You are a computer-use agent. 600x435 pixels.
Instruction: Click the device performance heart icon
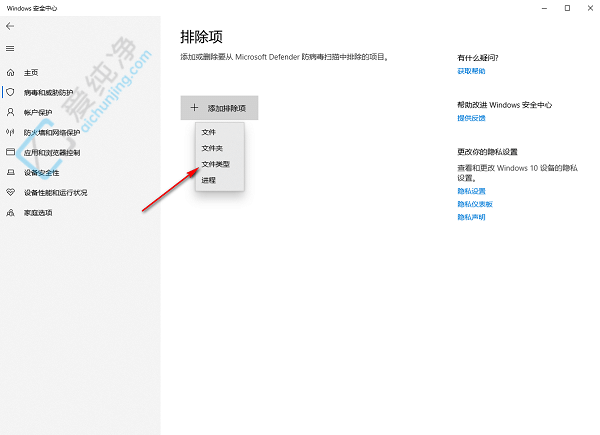(11, 192)
